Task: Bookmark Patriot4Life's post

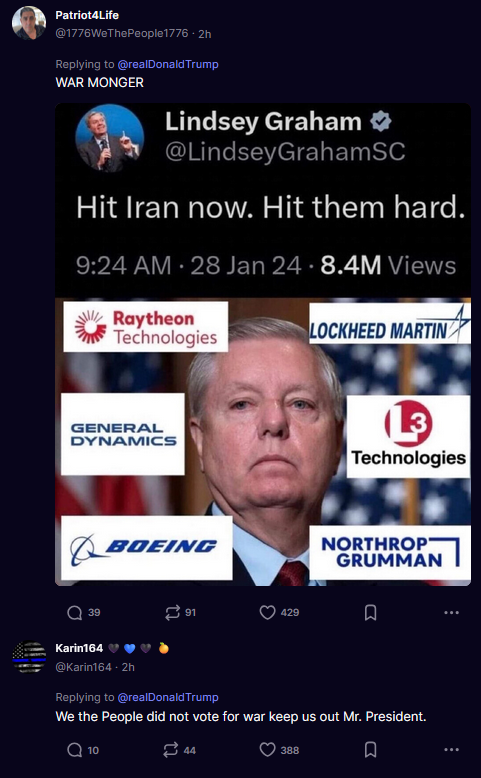Action: coord(370,613)
